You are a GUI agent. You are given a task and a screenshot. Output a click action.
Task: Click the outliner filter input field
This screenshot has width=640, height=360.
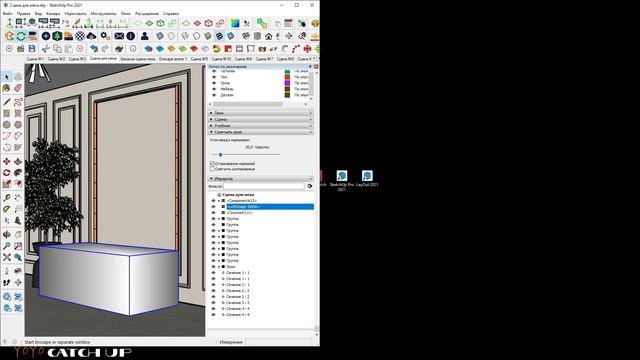click(264, 186)
